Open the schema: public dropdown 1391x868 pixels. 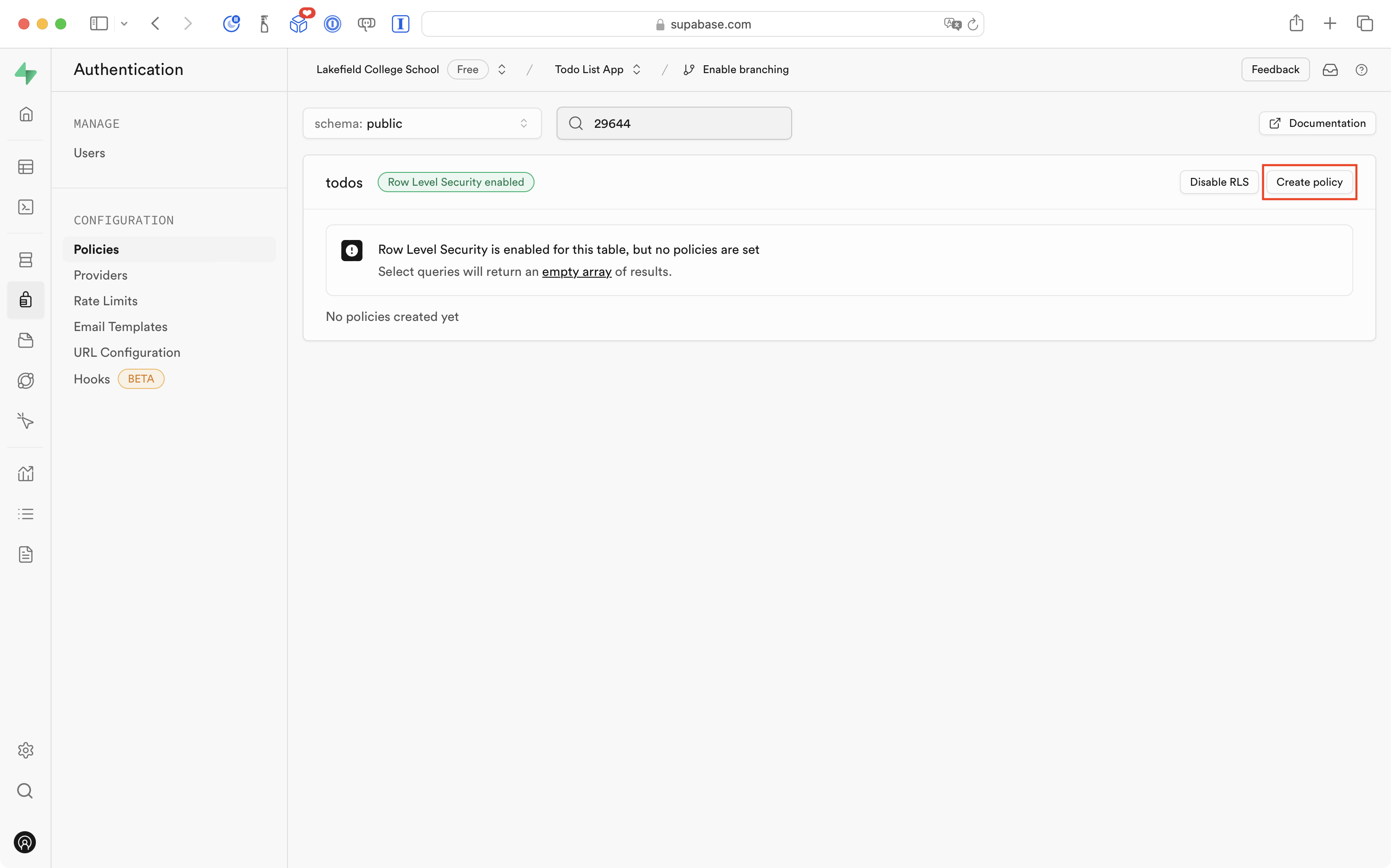(421, 123)
